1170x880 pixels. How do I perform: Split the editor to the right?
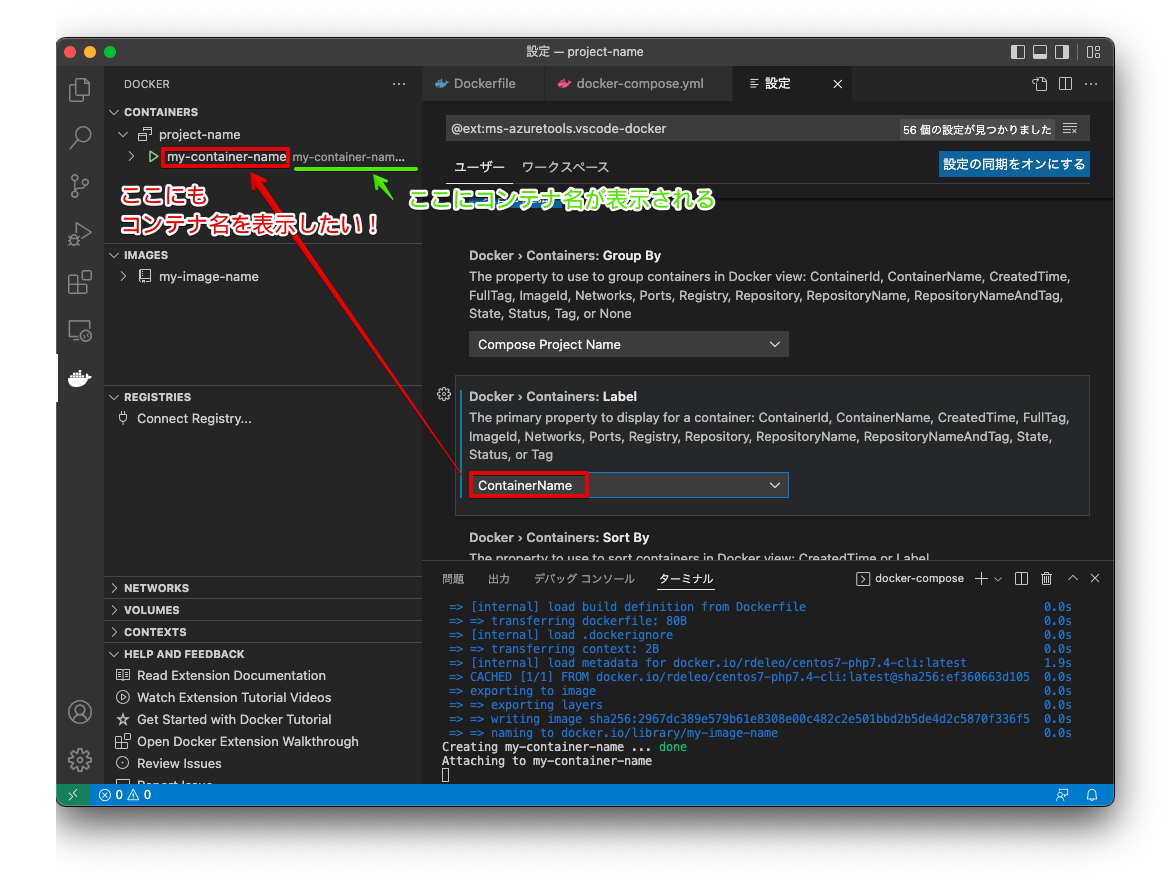pos(1066,84)
